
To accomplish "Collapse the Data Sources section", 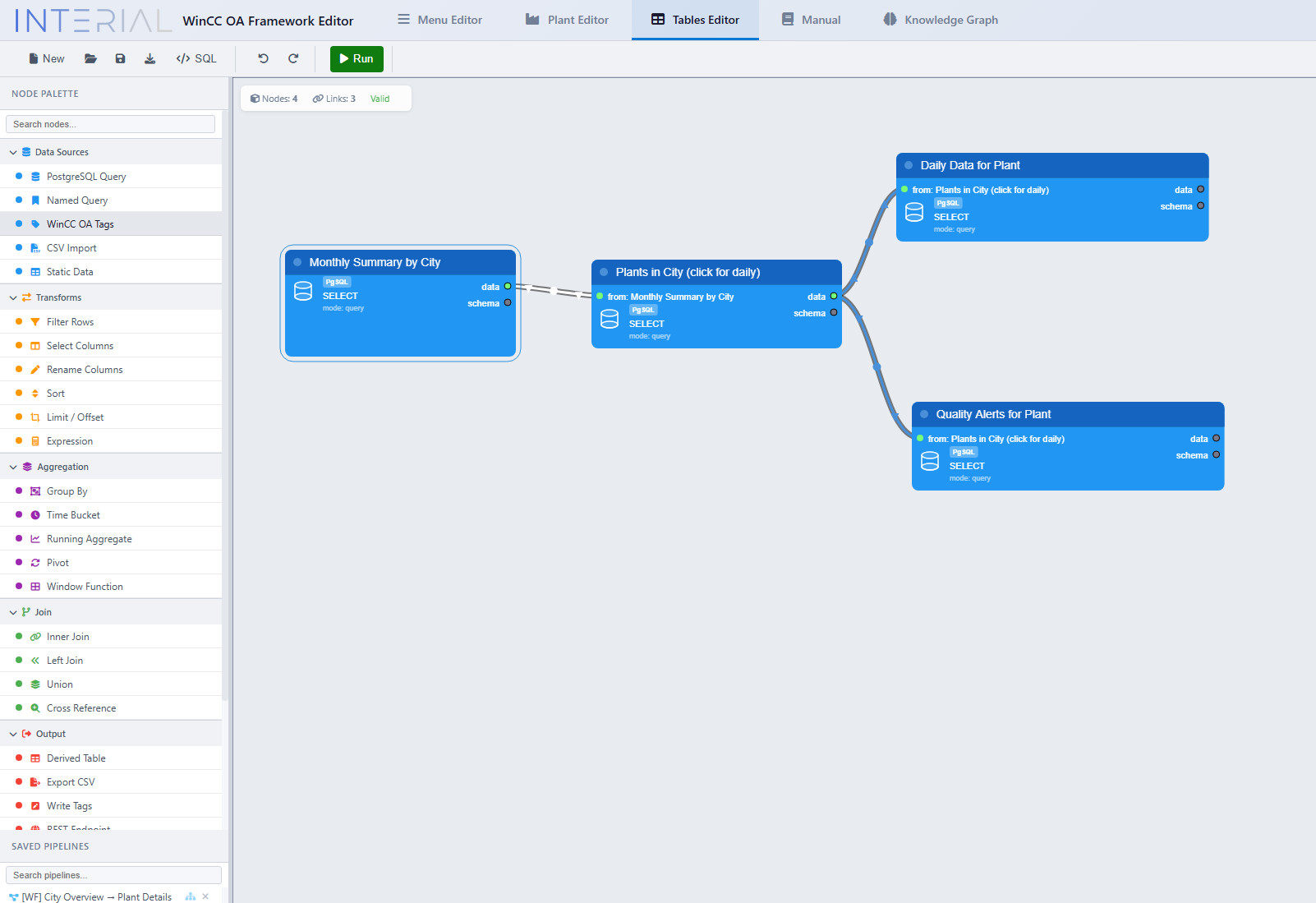I will click(x=13, y=151).
